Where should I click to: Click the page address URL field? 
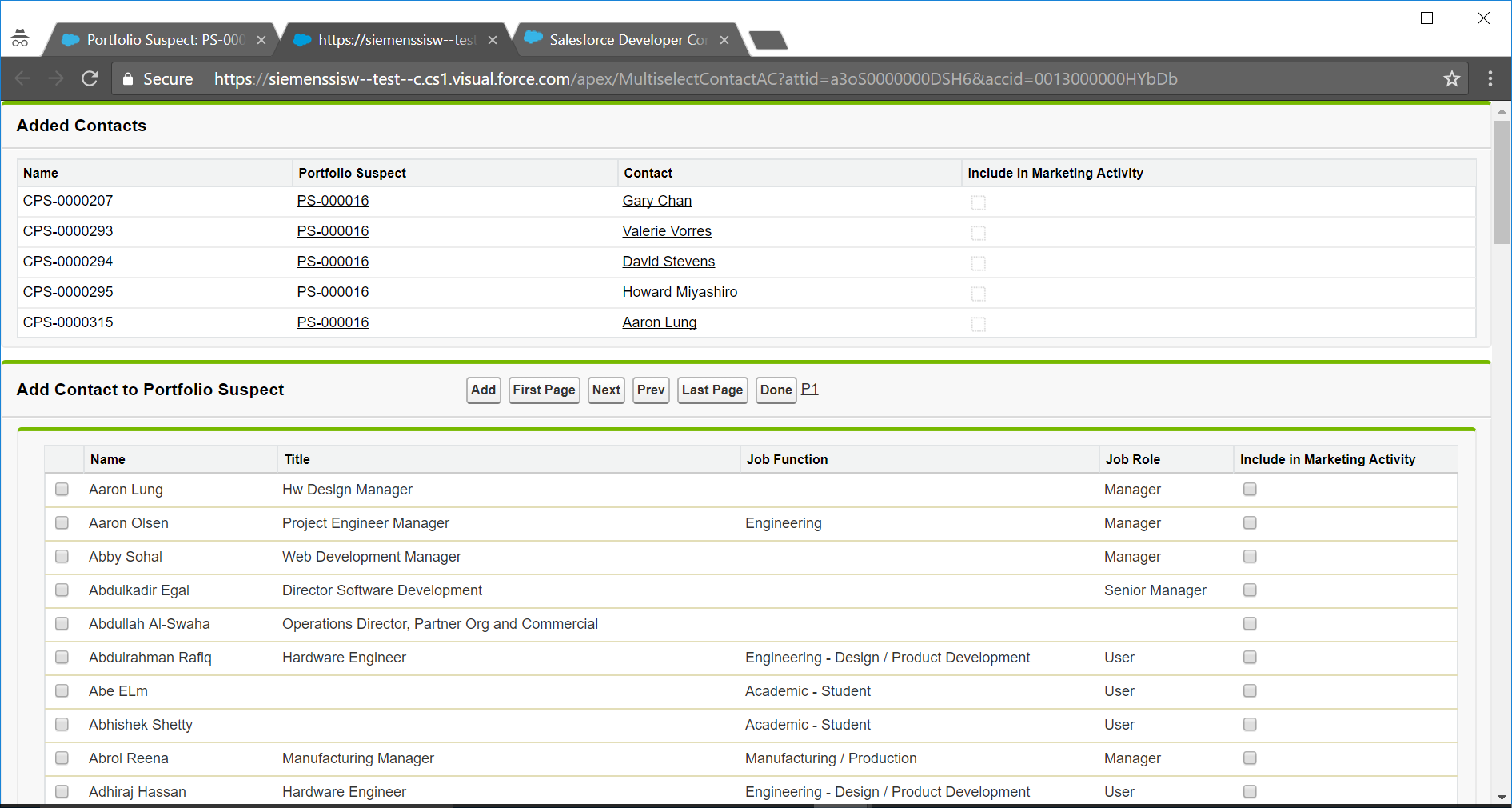(x=696, y=79)
